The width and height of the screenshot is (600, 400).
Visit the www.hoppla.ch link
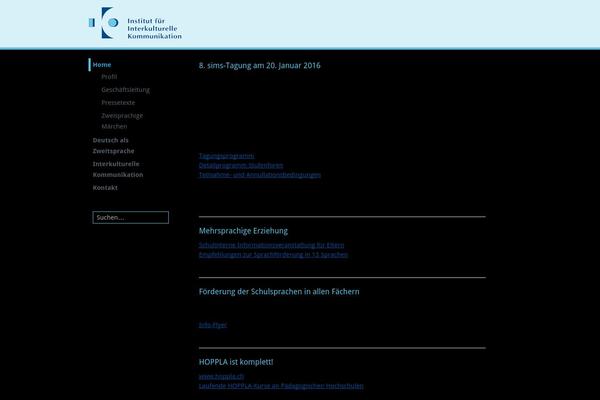point(219,376)
